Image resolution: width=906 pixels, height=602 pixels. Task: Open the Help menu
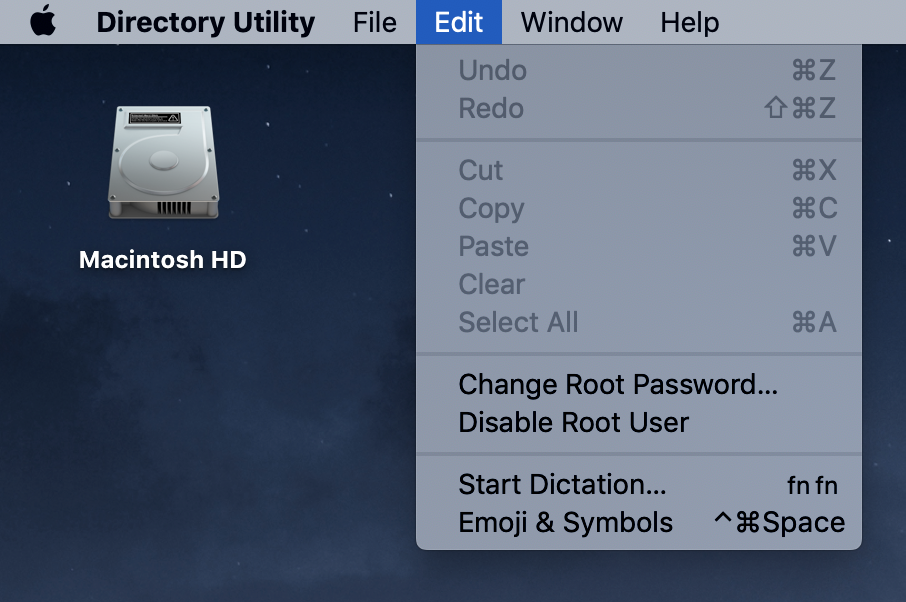689,22
